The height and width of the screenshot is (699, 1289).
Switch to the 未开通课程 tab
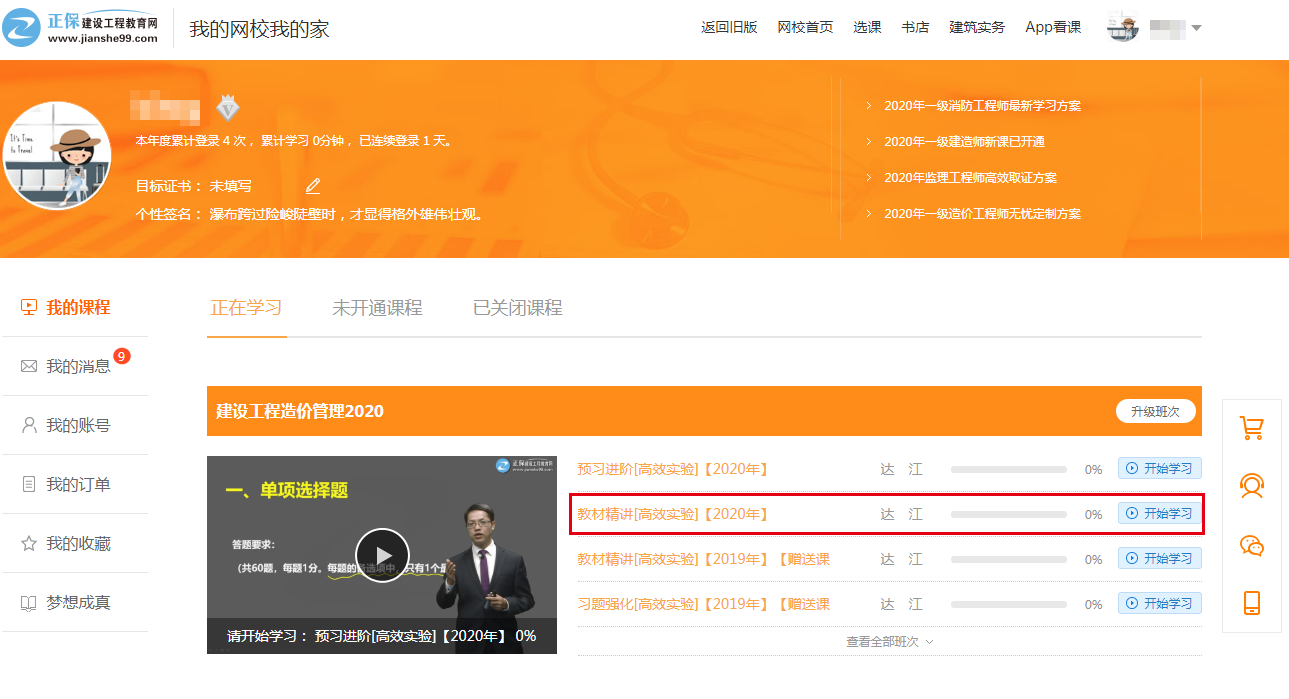tap(377, 308)
